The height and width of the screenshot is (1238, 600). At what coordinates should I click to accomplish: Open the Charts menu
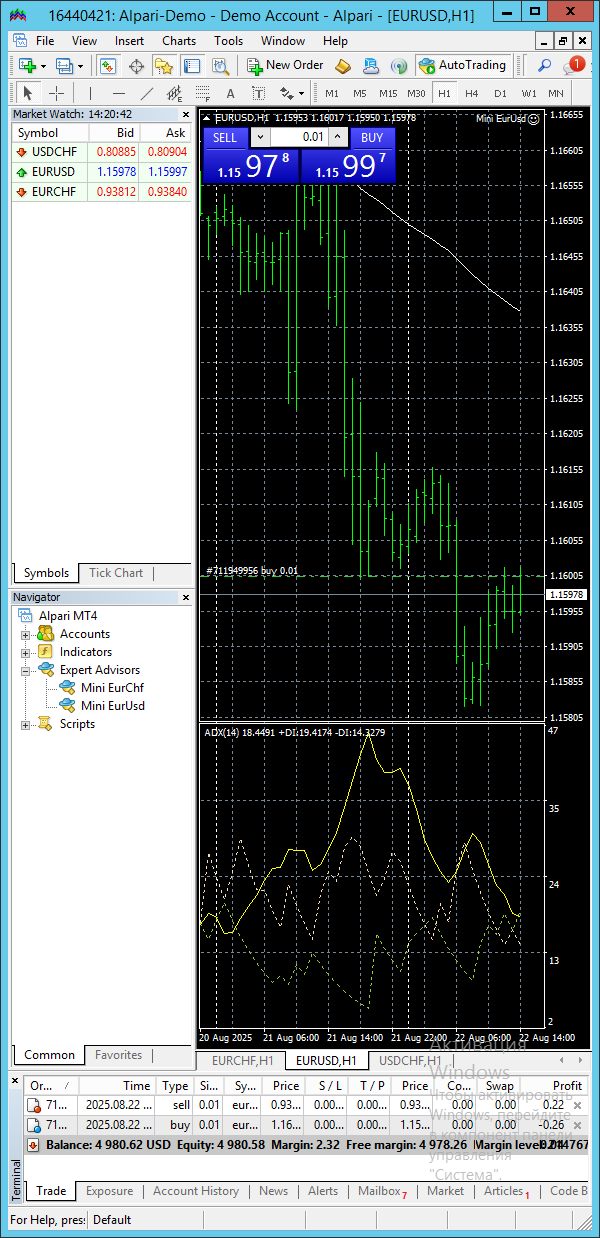tap(179, 41)
